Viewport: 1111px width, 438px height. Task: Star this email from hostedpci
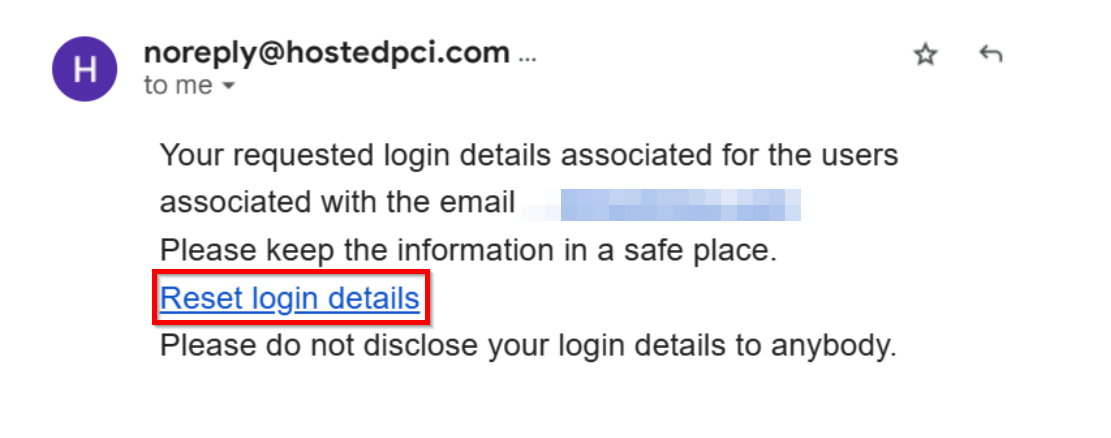coord(925,55)
